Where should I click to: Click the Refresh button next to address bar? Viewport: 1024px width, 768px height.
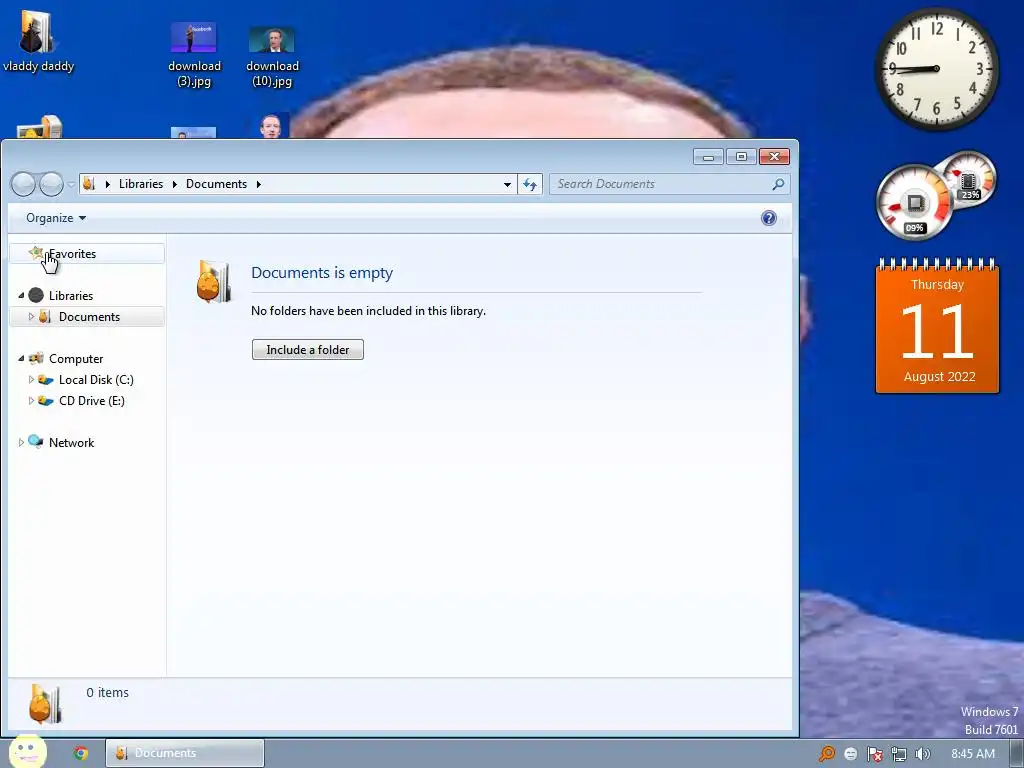(x=530, y=184)
